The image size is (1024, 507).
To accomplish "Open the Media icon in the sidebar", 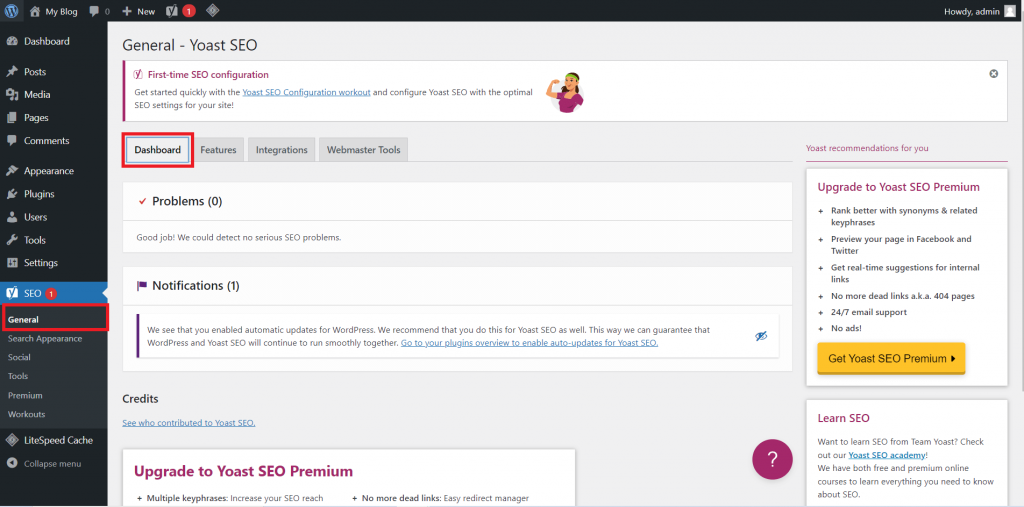I will point(12,95).
